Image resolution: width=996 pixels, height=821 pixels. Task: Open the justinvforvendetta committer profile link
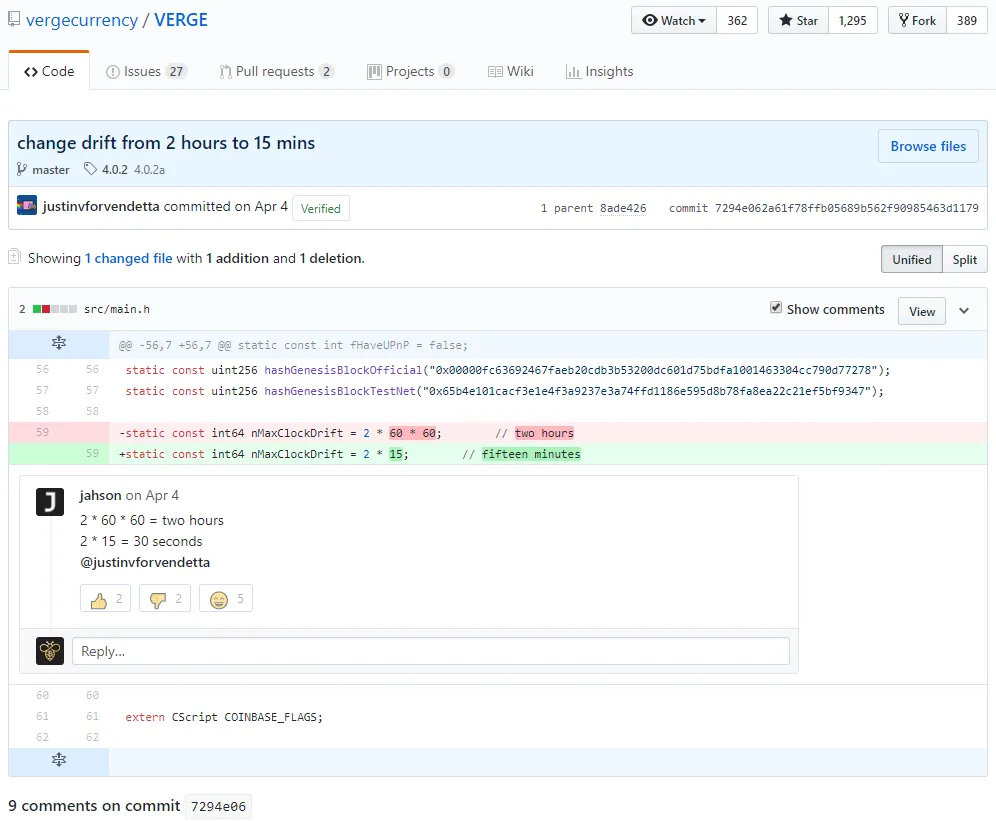click(101, 207)
